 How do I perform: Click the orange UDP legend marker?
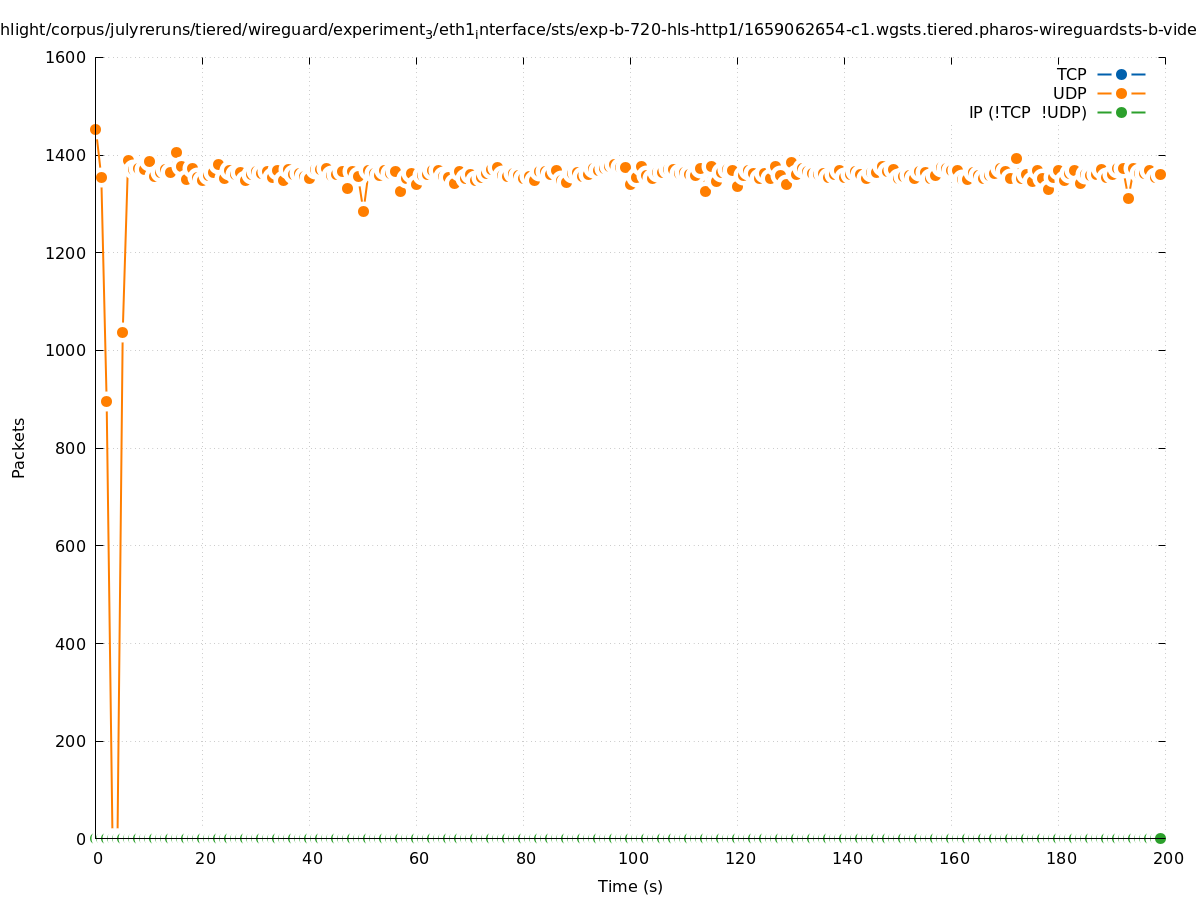coord(1121,93)
